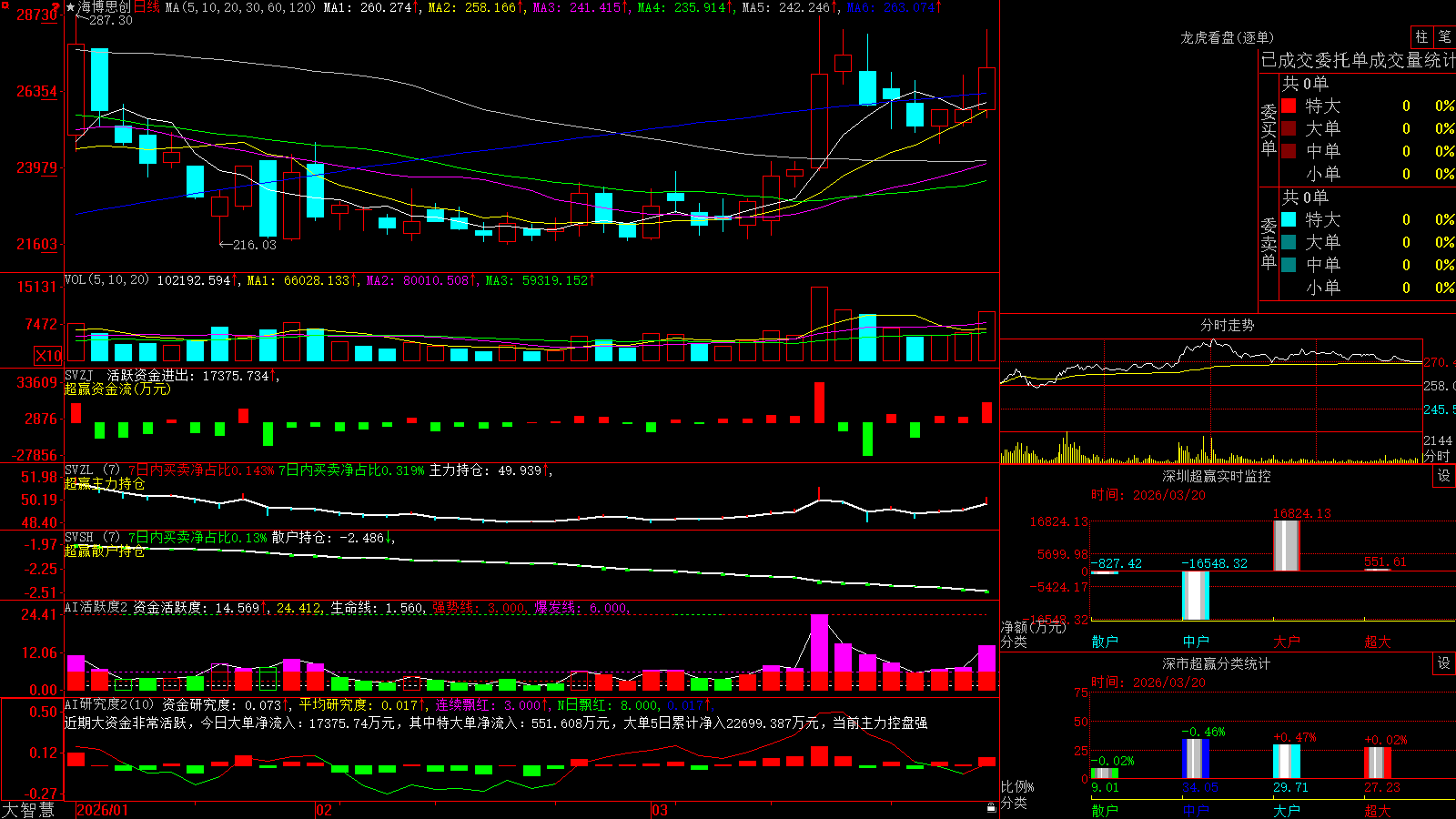Image resolution: width=1456 pixels, height=819 pixels.
Task: Click the 28730 price axis label
Action: 36,15
